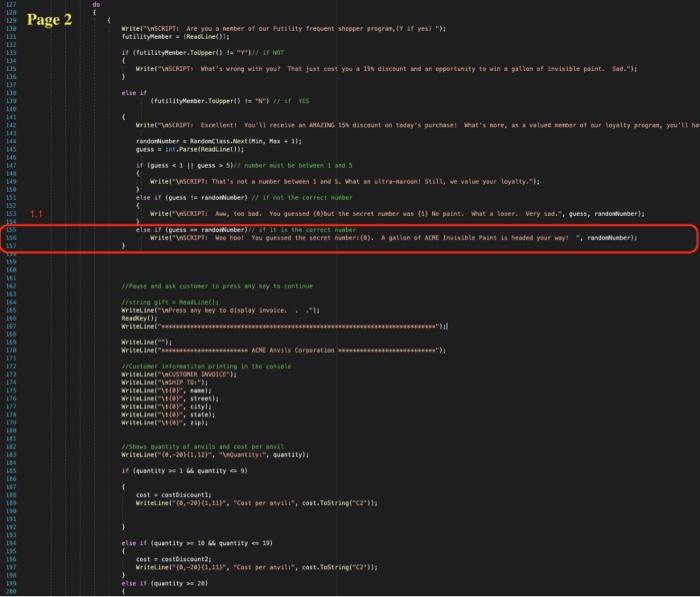Click the WriteLine printing 'name'
Image resolution: width=700 pixels, height=597 pixels.
pyautogui.click(x=167, y=390)
